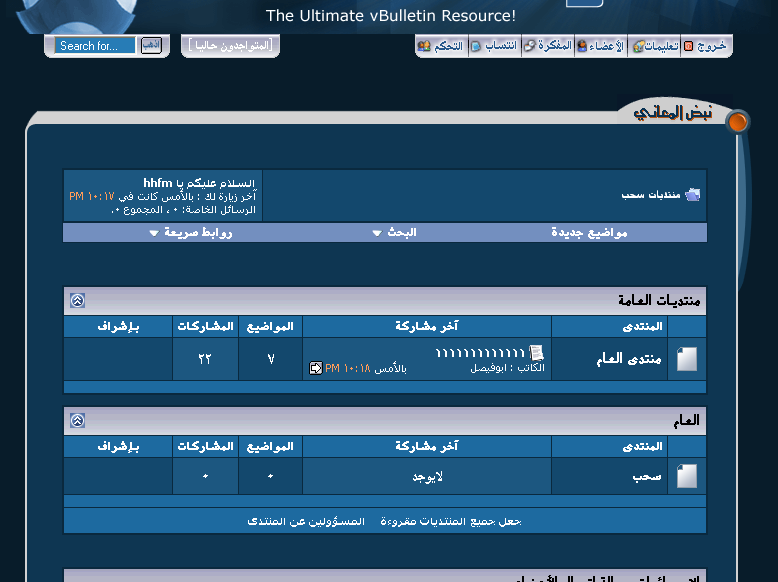Click the go-to-last-post arrow icon
This screenshot has width=778, height=582.
tap(316, 368)
